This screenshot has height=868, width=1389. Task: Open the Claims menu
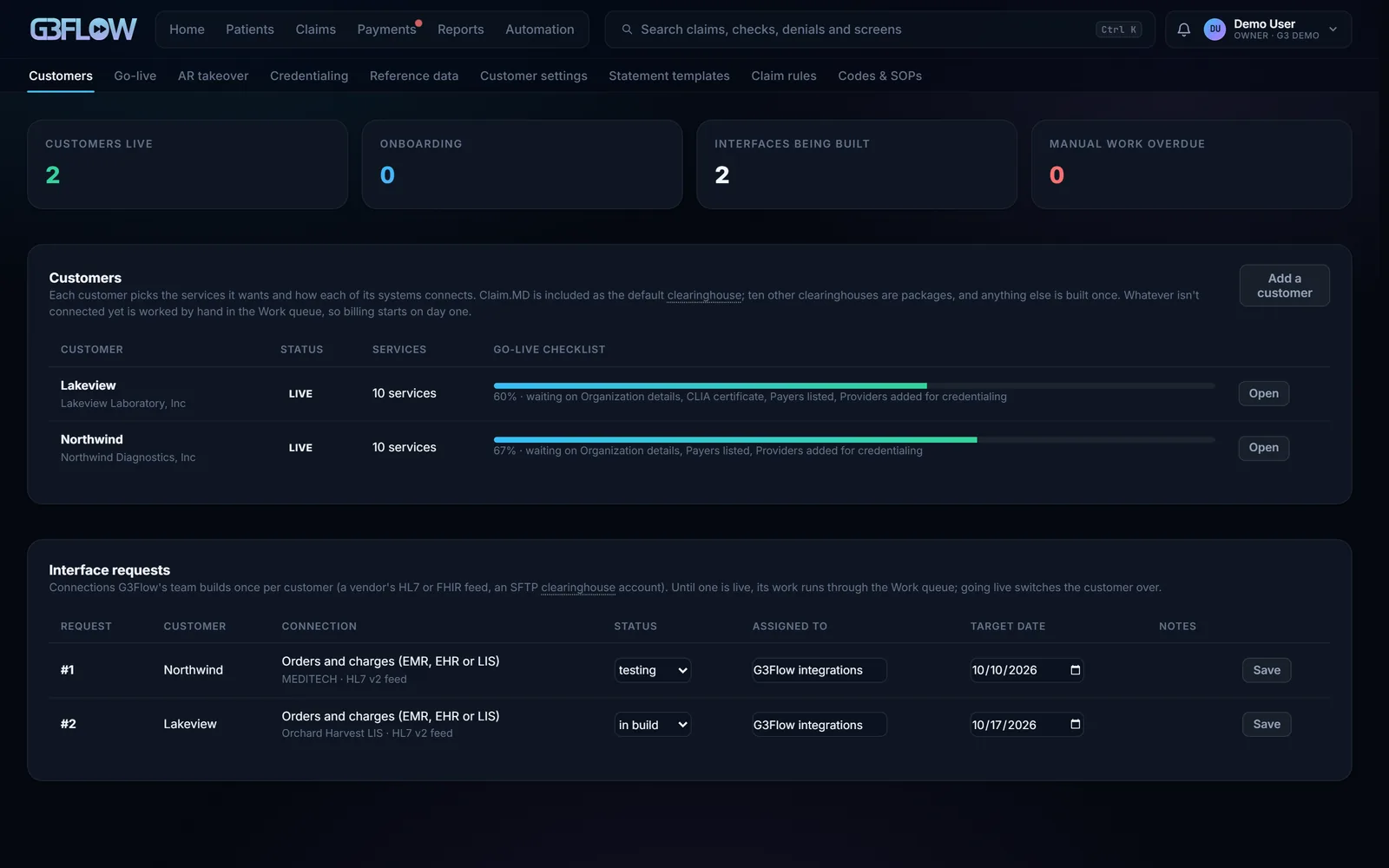315,30
